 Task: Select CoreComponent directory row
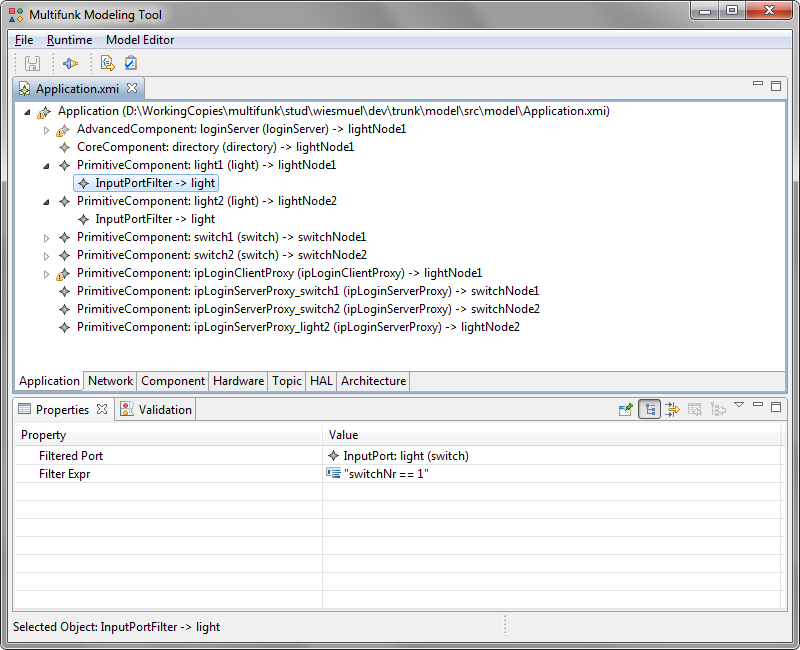click(215, 147)
